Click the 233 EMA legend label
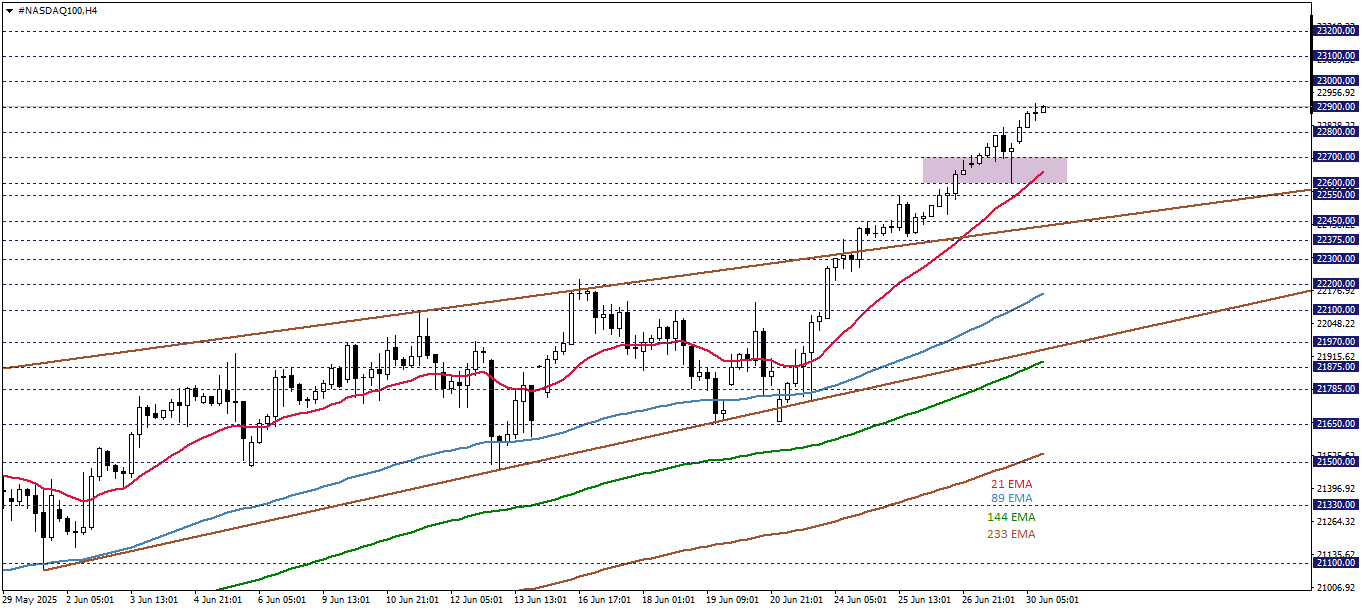 tap(1010, 534)
